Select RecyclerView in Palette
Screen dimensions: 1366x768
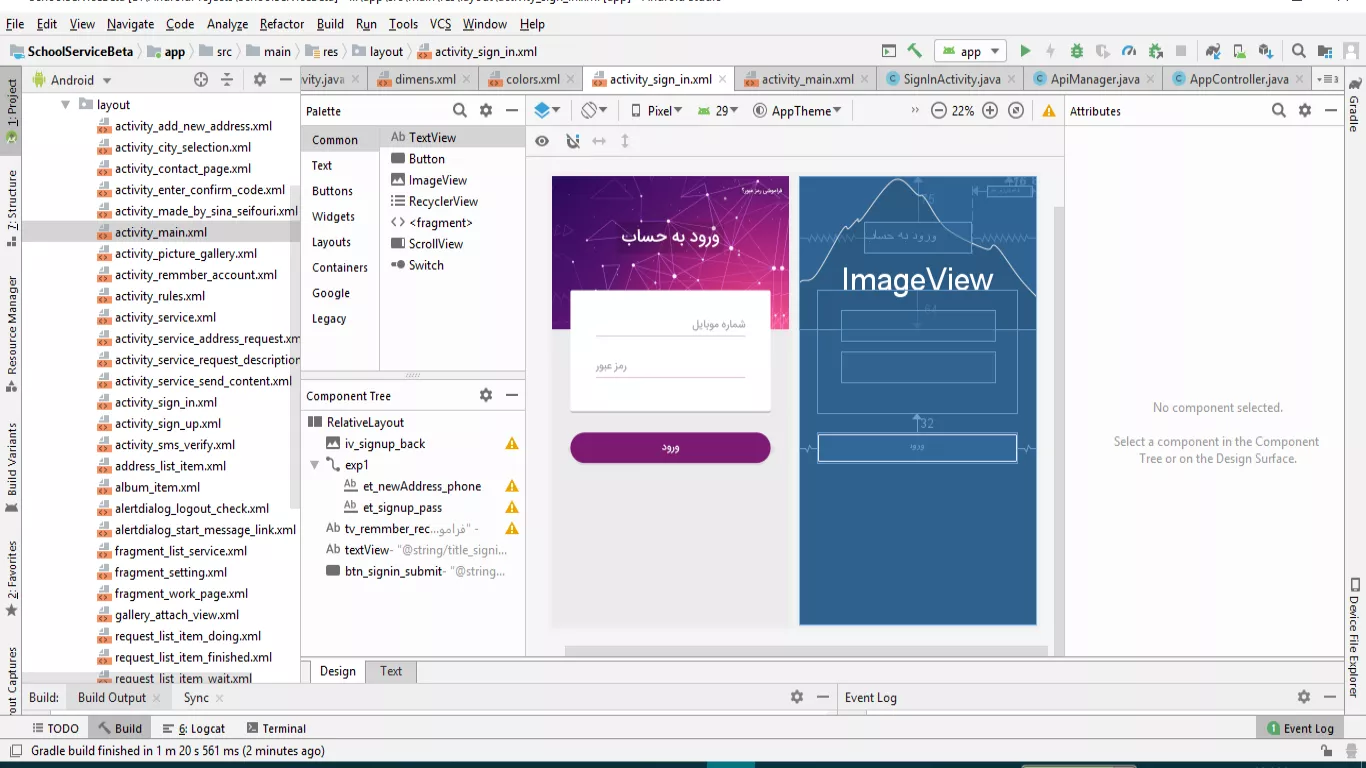[434, 201]
